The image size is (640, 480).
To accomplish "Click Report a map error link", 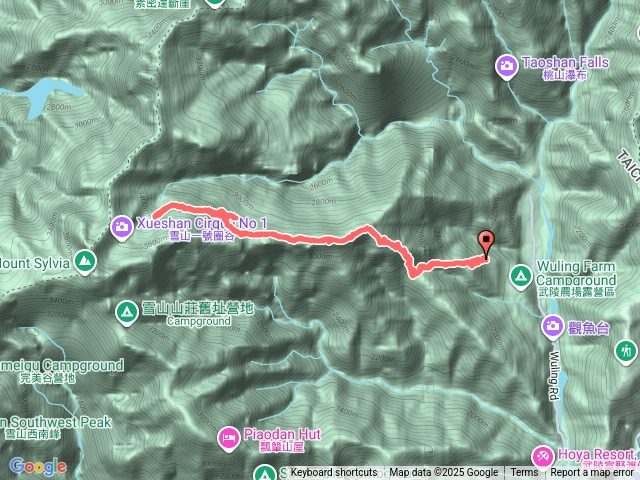I will [591, 473].
